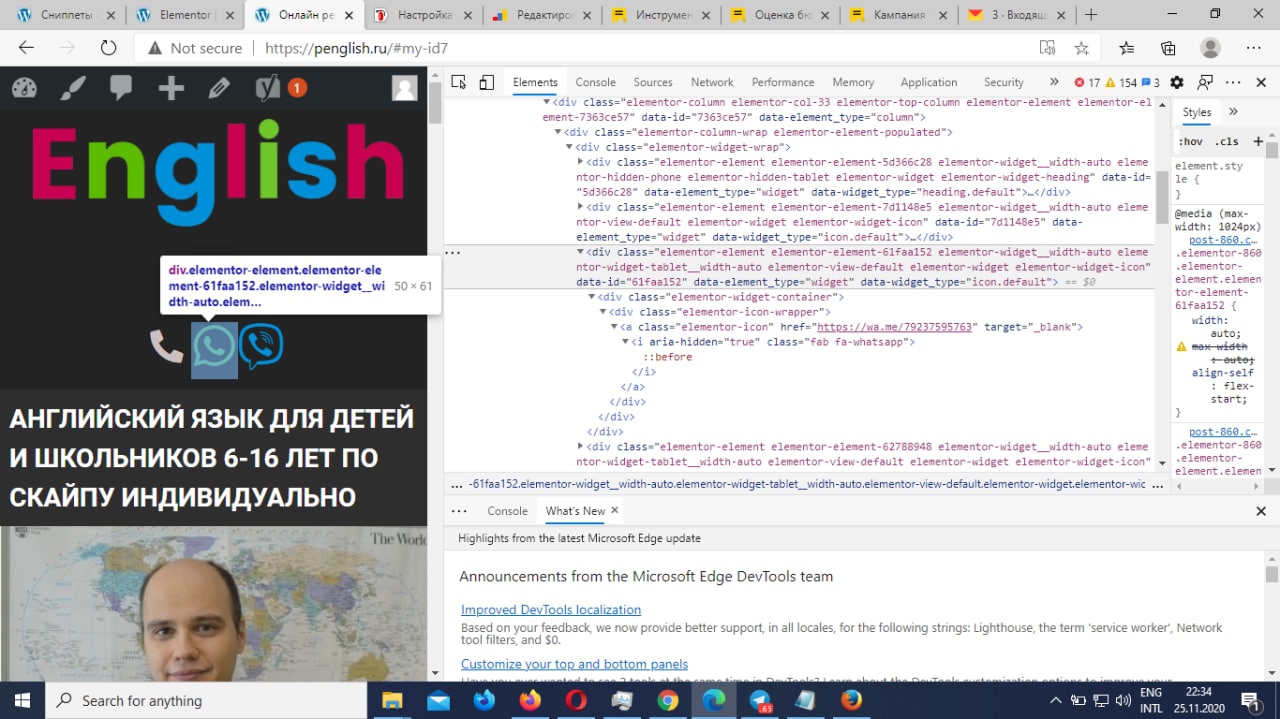This screenshot has width=1280, height=719.
Task: Refresh the page in browser
Action: (108, 48)
